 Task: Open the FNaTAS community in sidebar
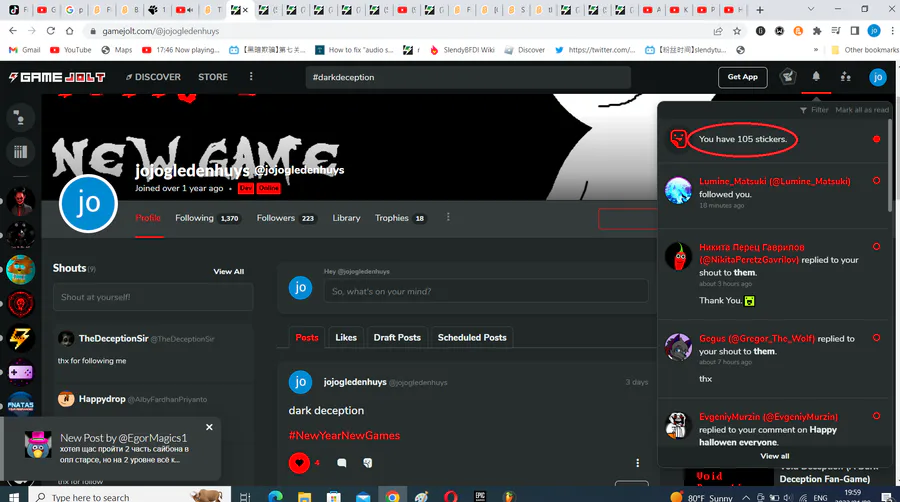tap(20, 405)
